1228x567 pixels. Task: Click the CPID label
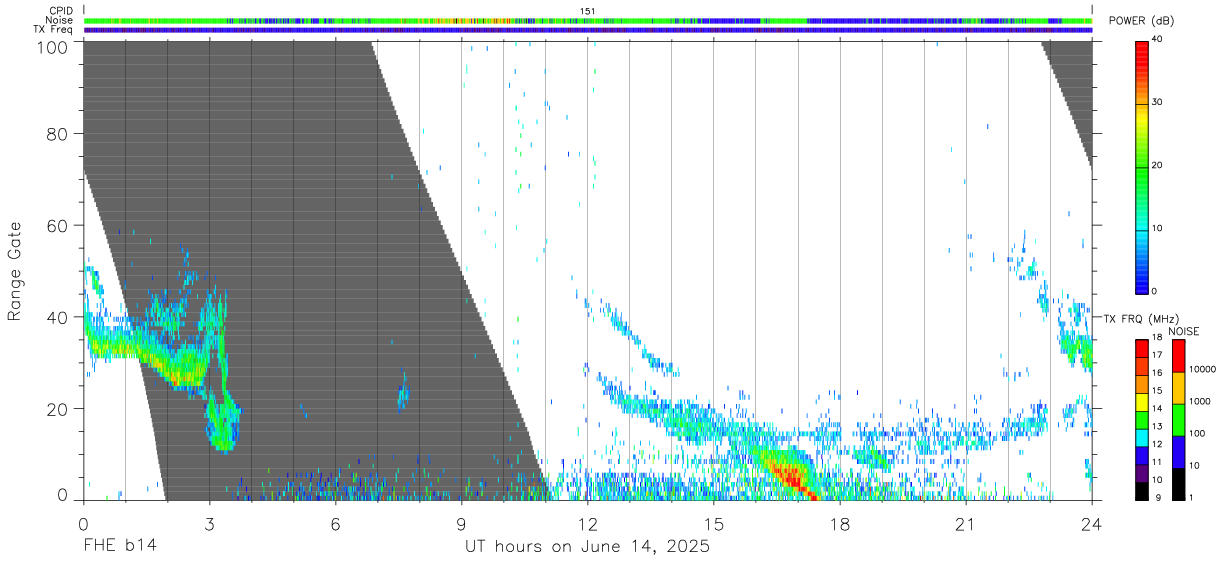pos(60,11)
